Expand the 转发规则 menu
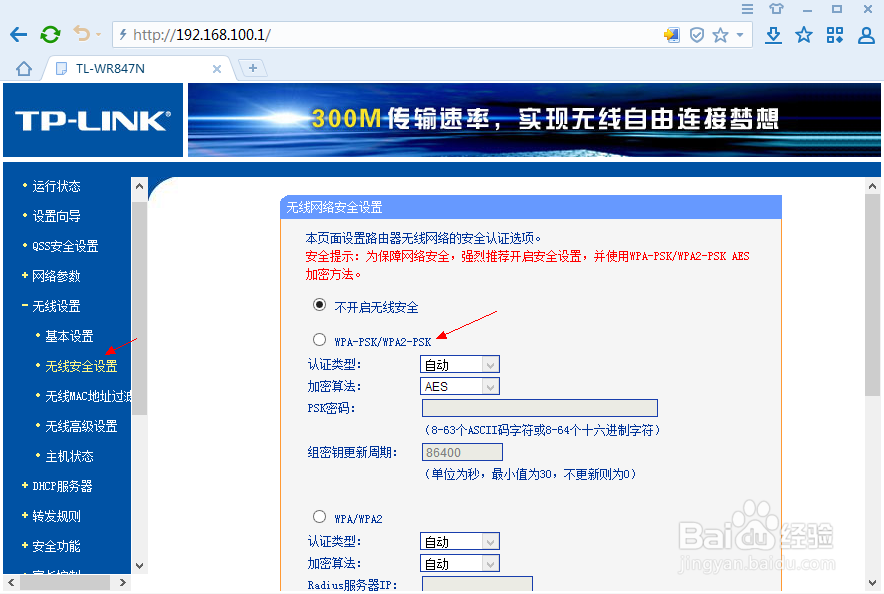 point(56,516)
